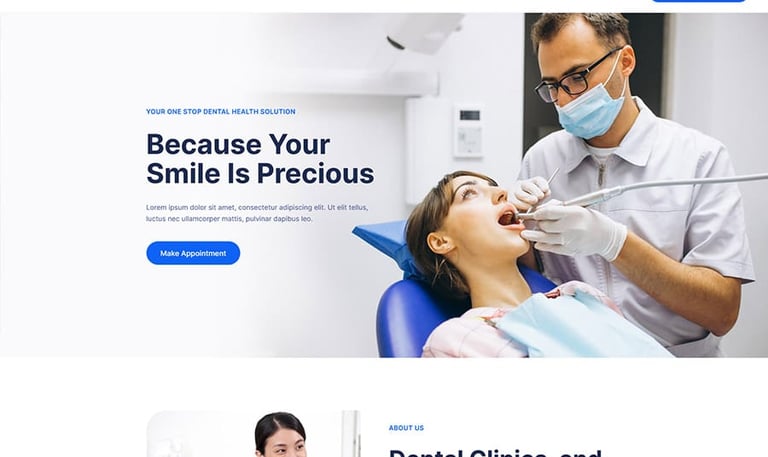This screenshot has width=768, height=457.
Task: Open the About section woman photo thumbnail
Action: [x=253, y=434]
